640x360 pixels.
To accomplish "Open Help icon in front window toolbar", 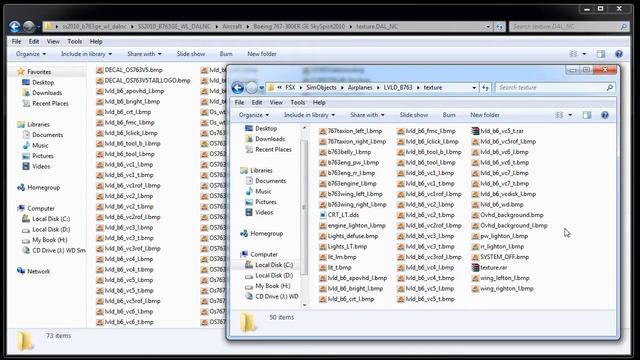I will [x=605, y=115].
